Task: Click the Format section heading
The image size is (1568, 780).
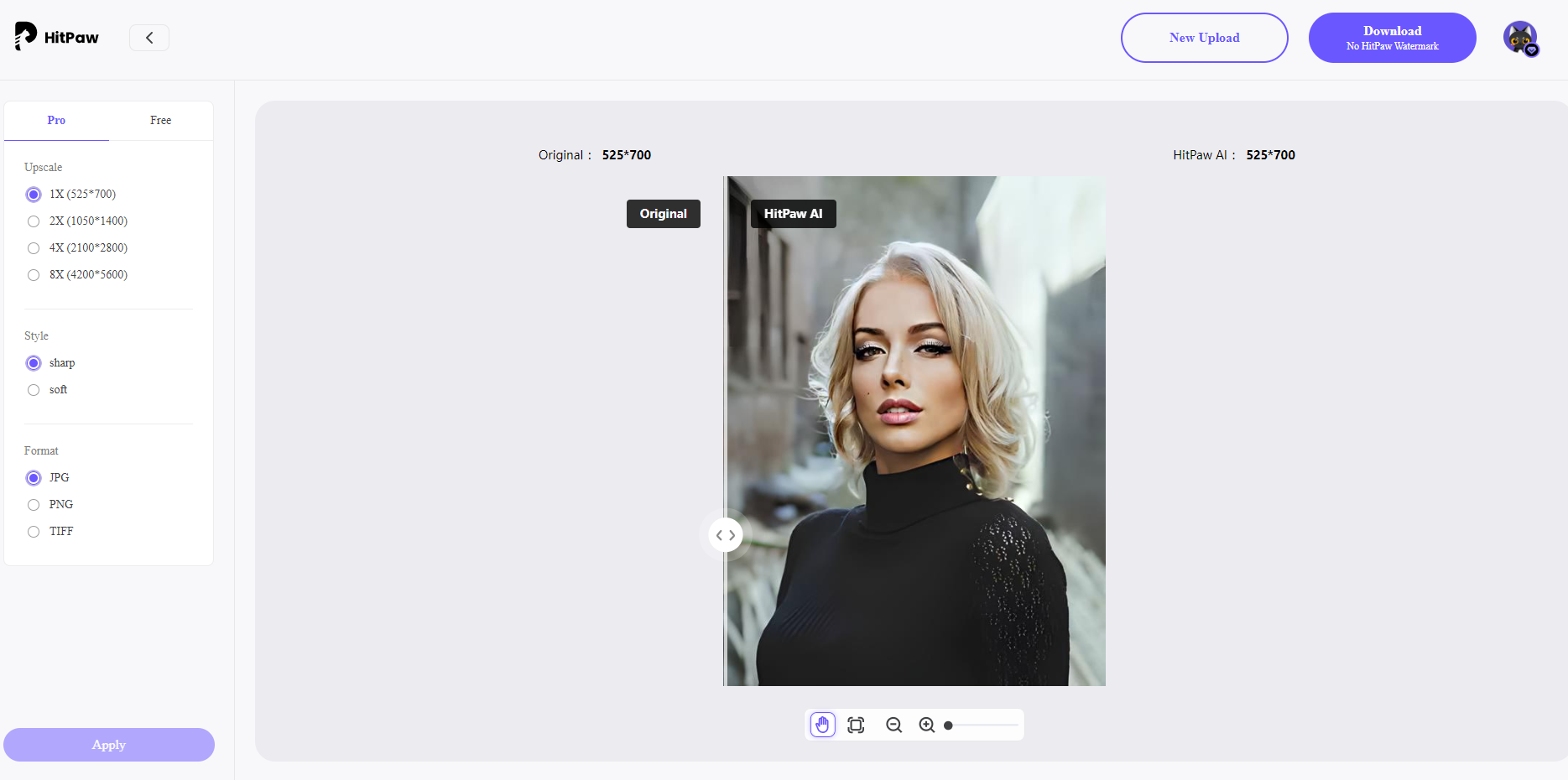Action: click(41, 451)
